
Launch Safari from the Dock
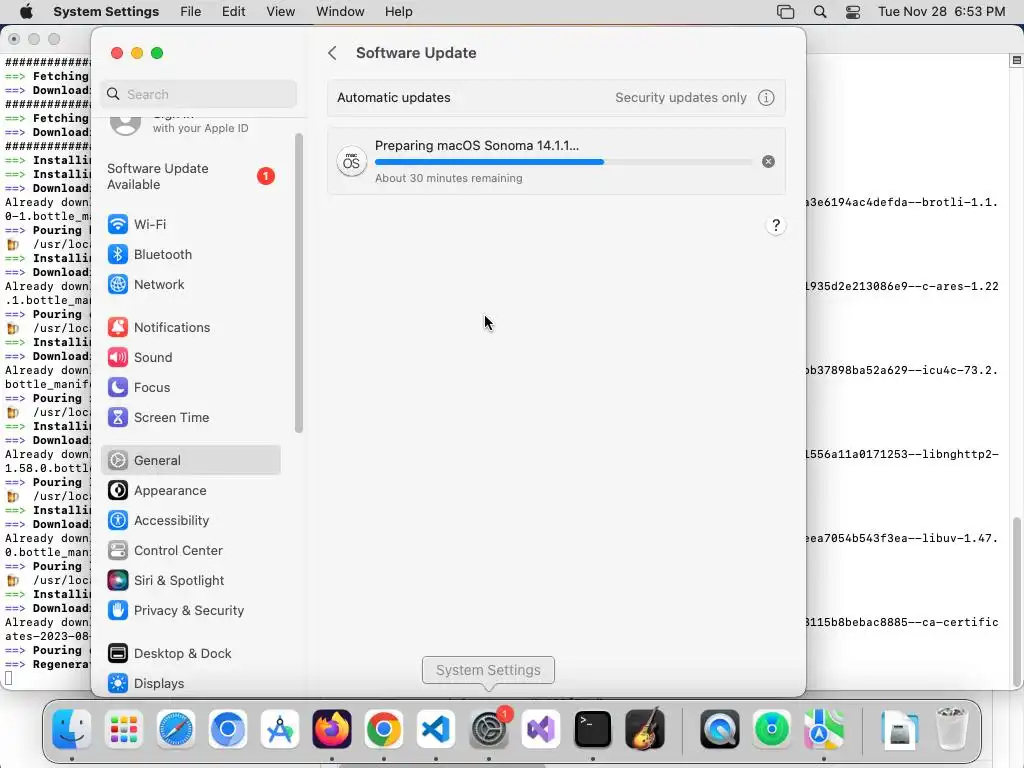click(x=176, y=728)
